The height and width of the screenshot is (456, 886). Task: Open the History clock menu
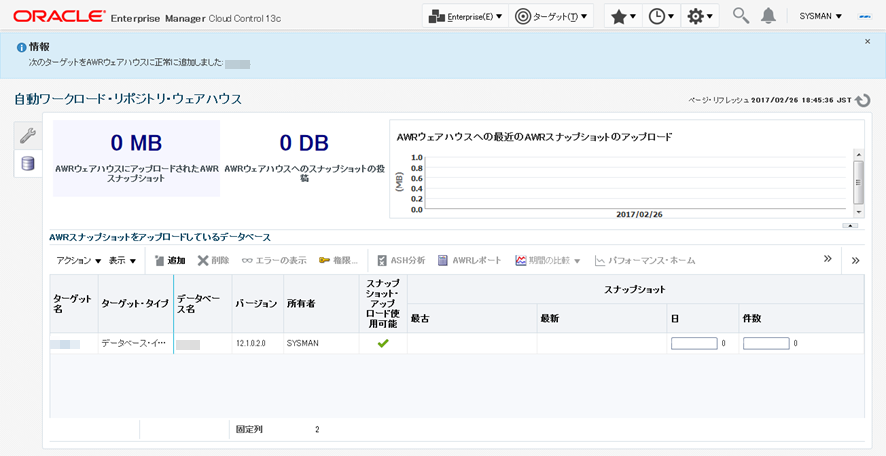pos(661,16)
